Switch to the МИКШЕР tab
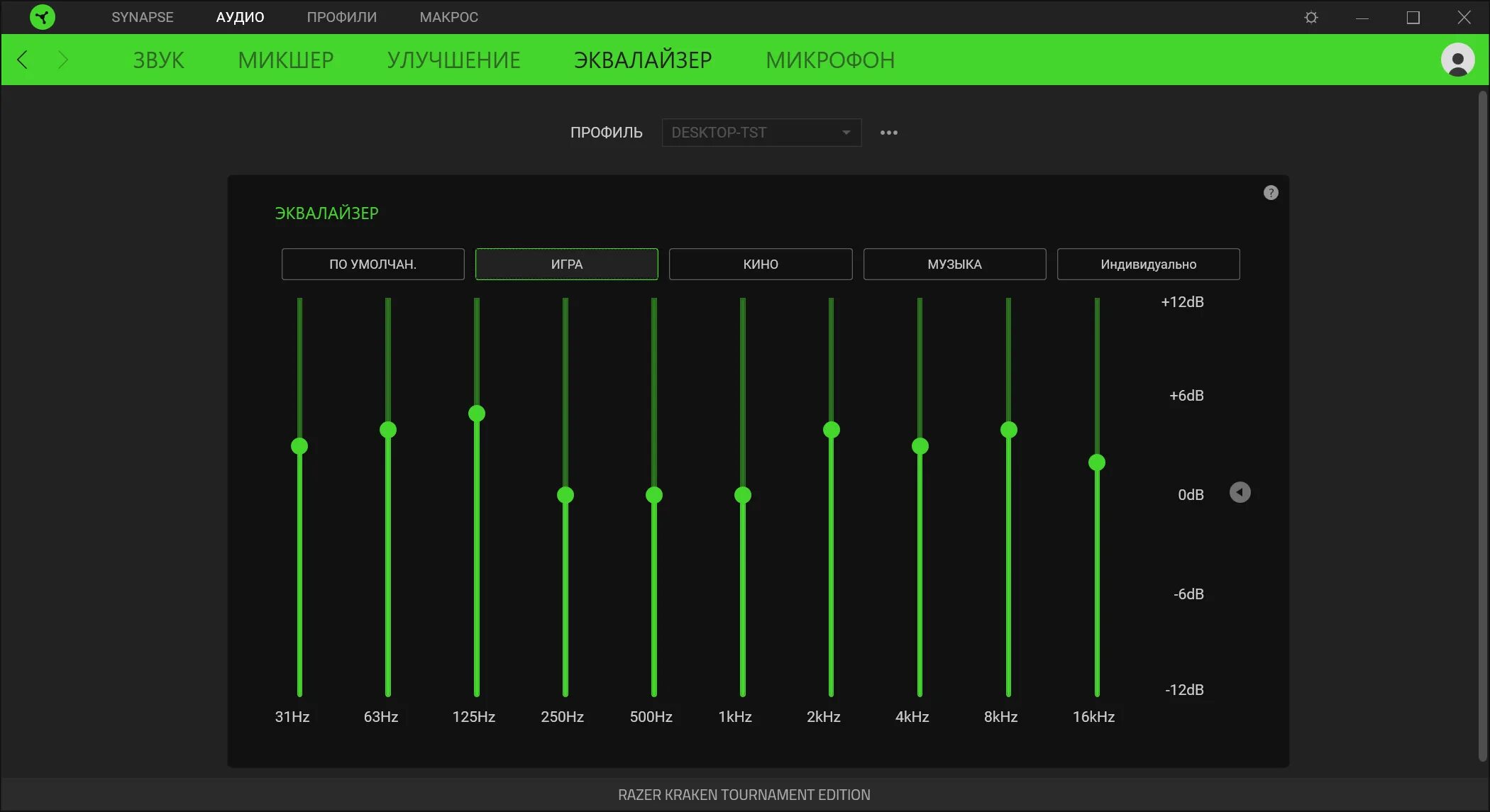The image size is (1490, 812). coord(286,60)
